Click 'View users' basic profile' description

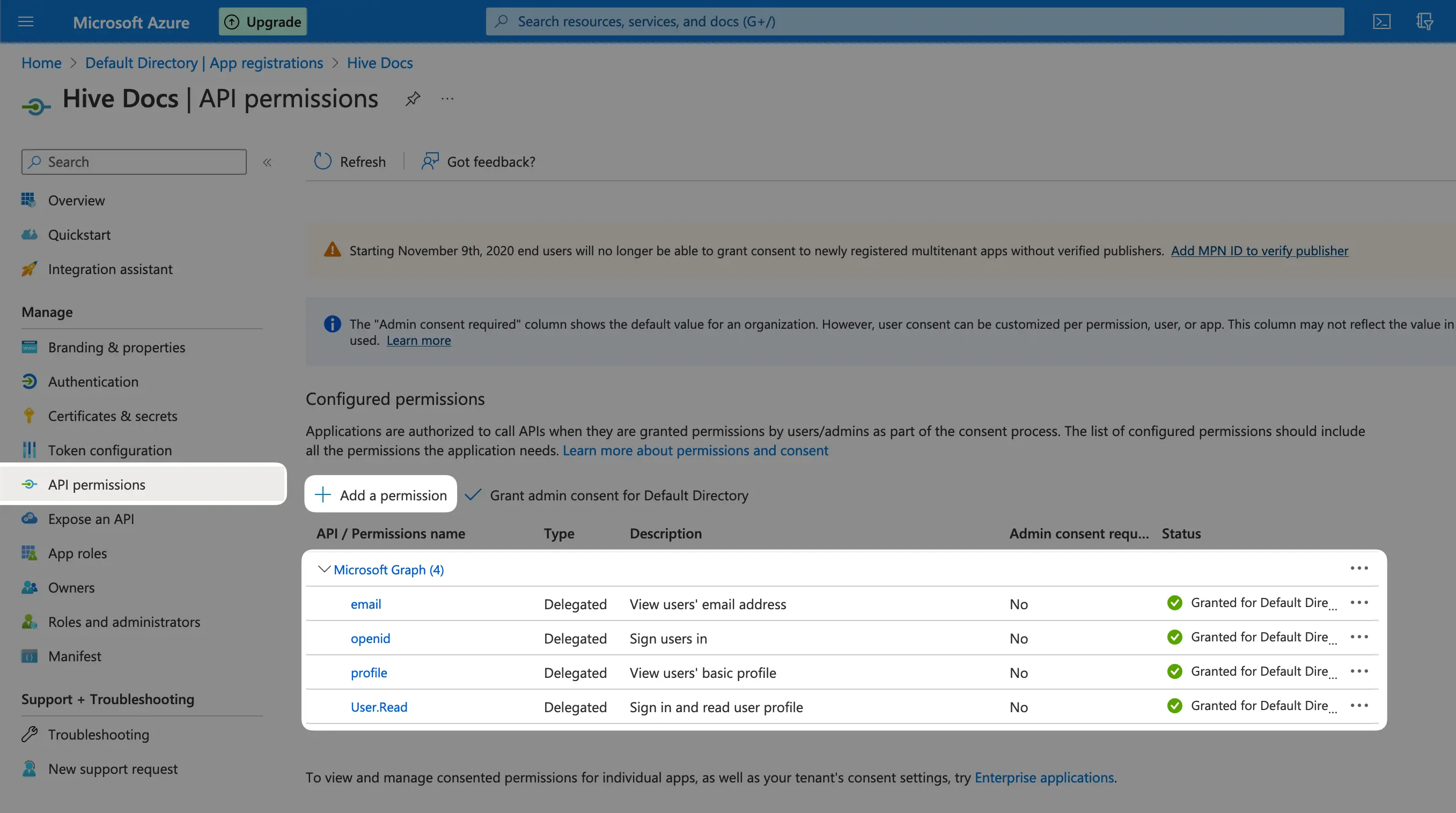[703, 673]
